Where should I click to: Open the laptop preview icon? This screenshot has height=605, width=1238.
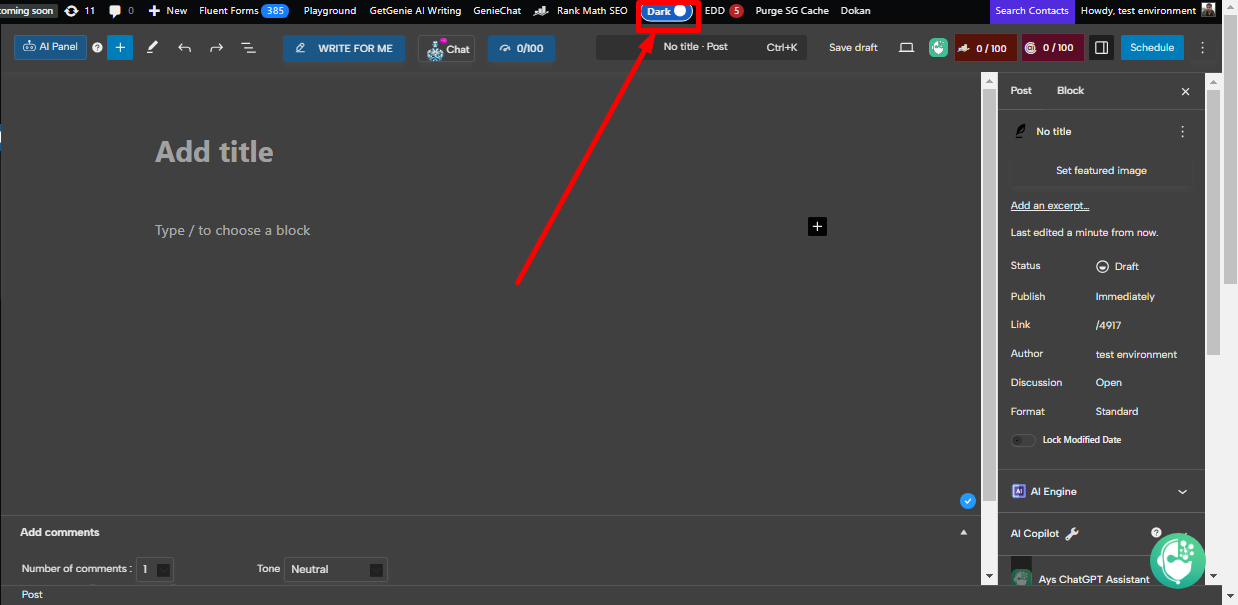(x=906, y=47)
